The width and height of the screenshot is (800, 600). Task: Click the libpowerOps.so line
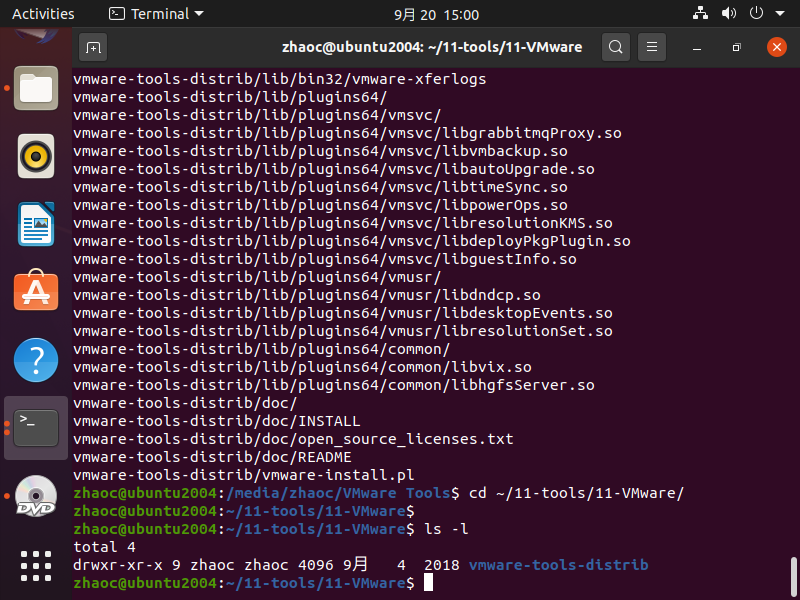click(x=320, y=205)
